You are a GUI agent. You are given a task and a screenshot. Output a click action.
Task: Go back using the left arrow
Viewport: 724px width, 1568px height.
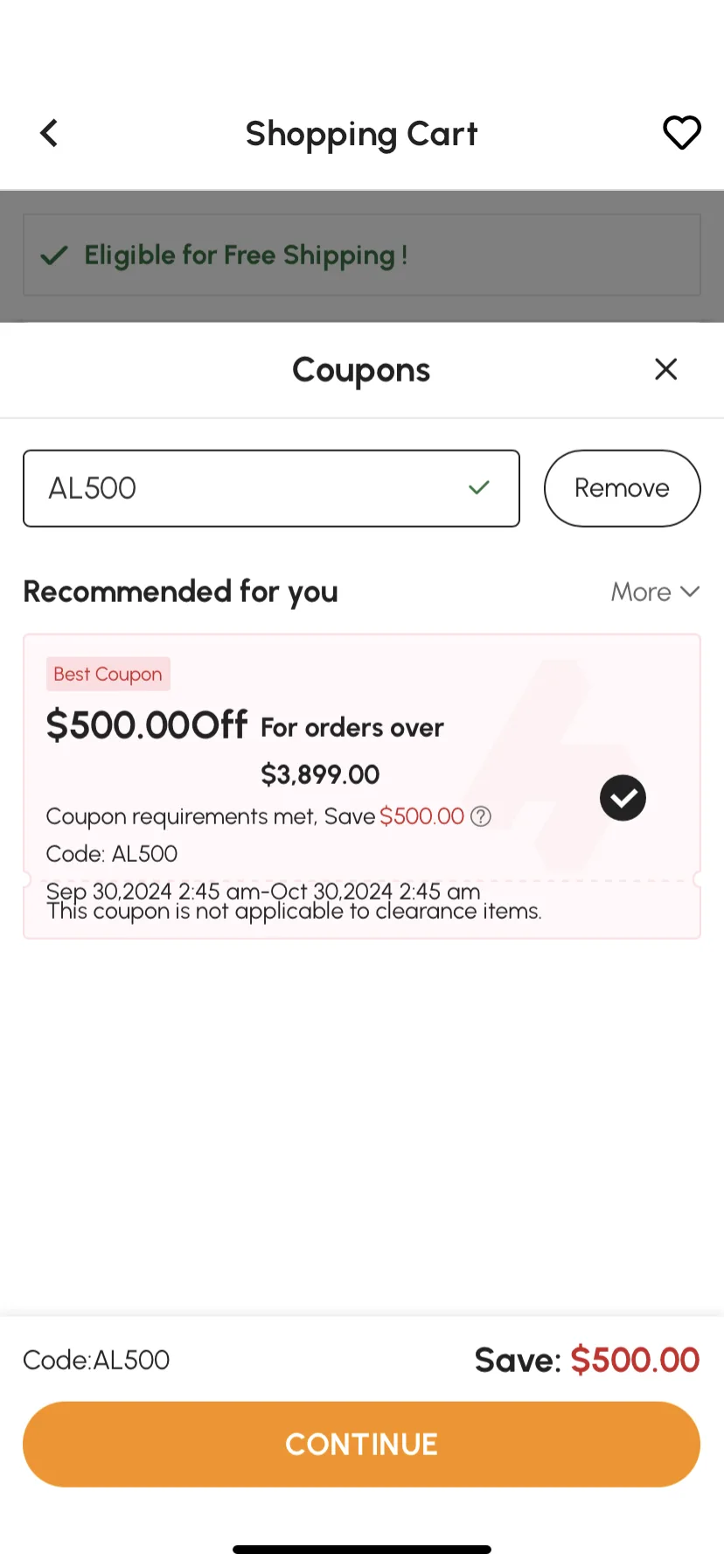49,134
